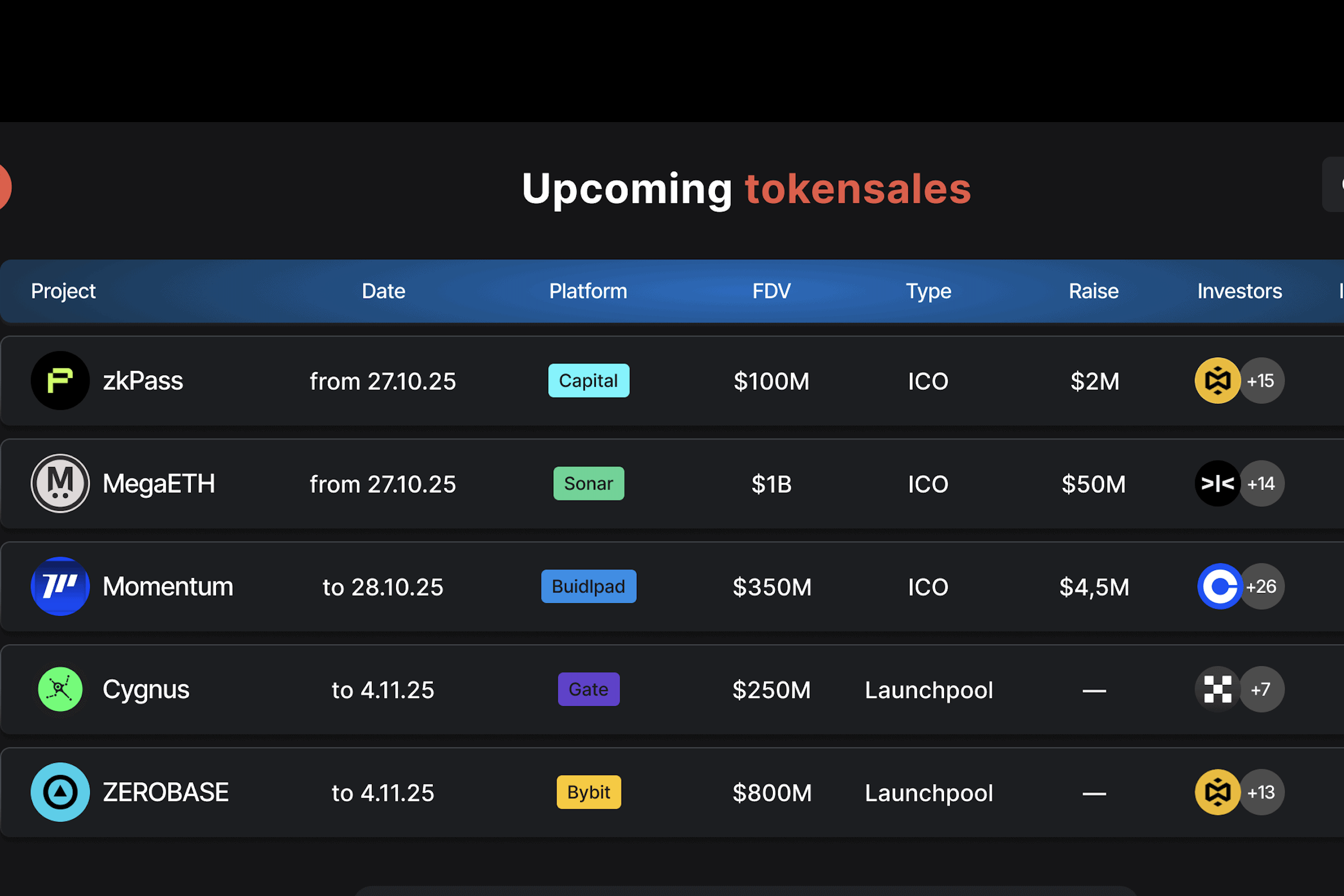Click the Date column header
Screen dimensions: 1344x896
[384, 291]
